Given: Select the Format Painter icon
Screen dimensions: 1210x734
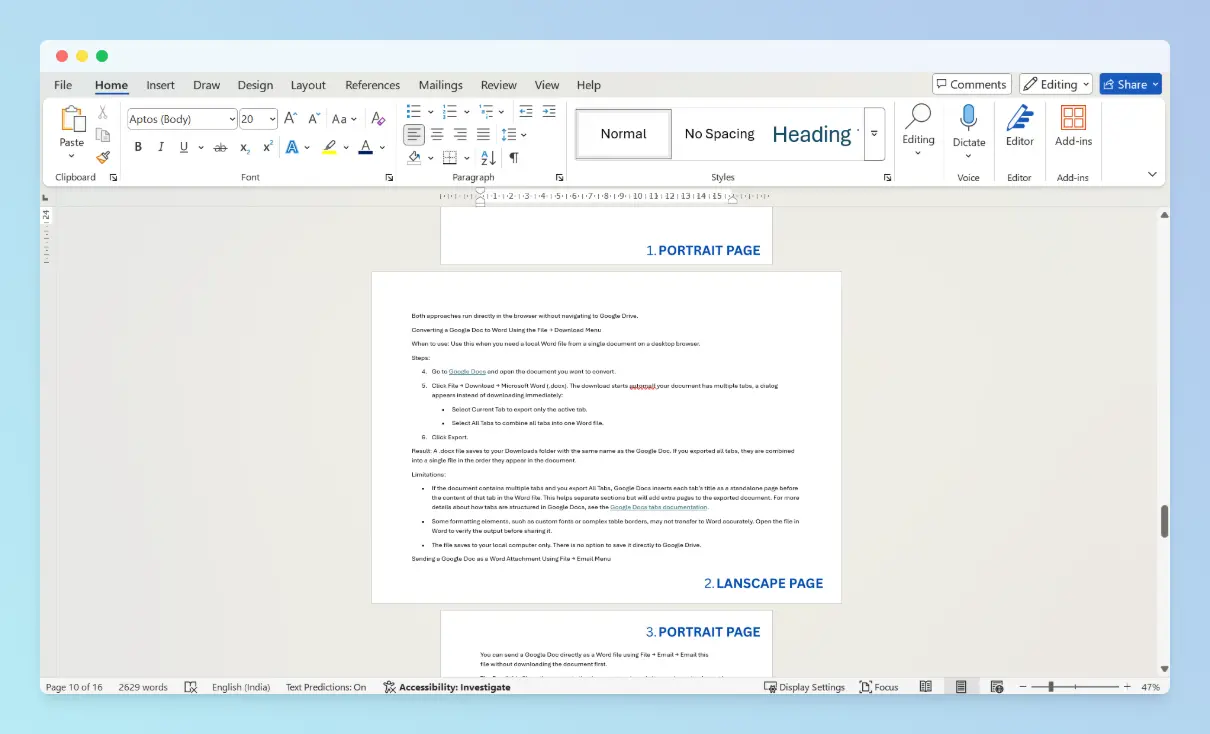Looking at the screenshot, I should click(103, 157).
